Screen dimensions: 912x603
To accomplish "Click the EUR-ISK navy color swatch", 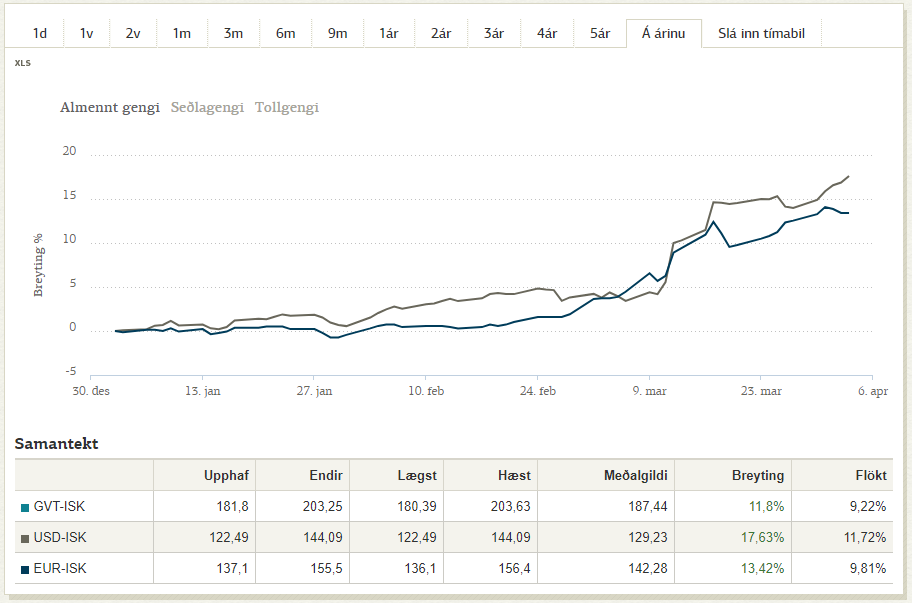I will pos(25,569).
